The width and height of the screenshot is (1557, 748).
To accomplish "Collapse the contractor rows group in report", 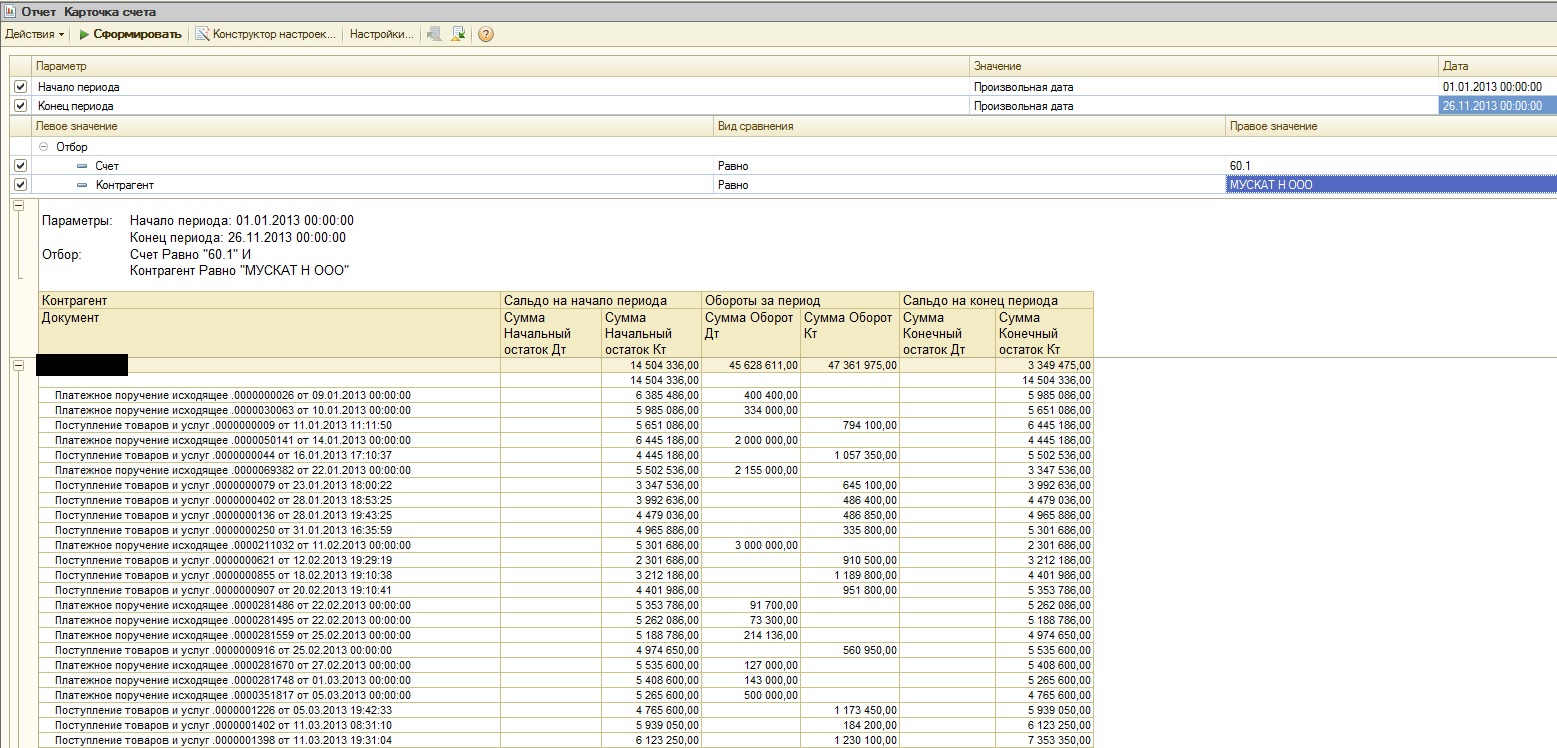I will point(17,366).
